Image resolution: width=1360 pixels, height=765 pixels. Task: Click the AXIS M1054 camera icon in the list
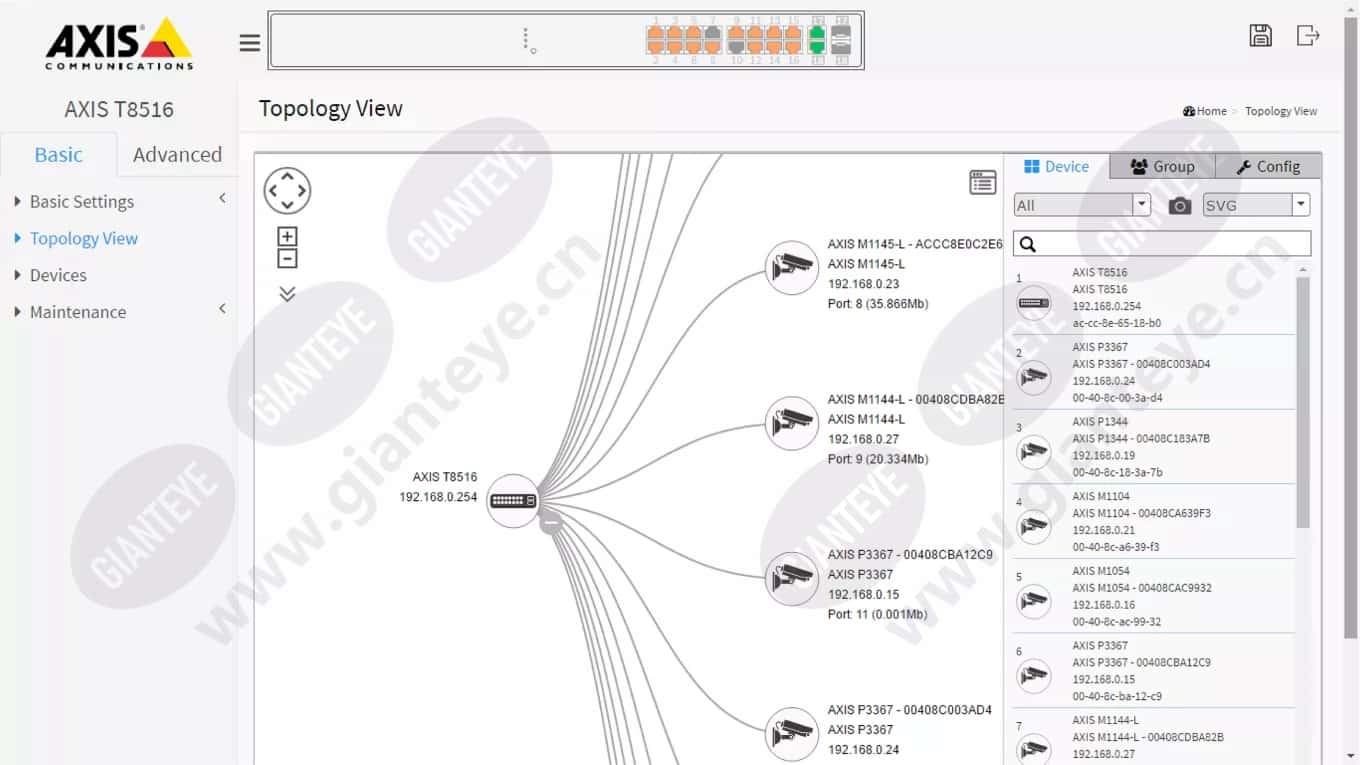pos(1034,602)
